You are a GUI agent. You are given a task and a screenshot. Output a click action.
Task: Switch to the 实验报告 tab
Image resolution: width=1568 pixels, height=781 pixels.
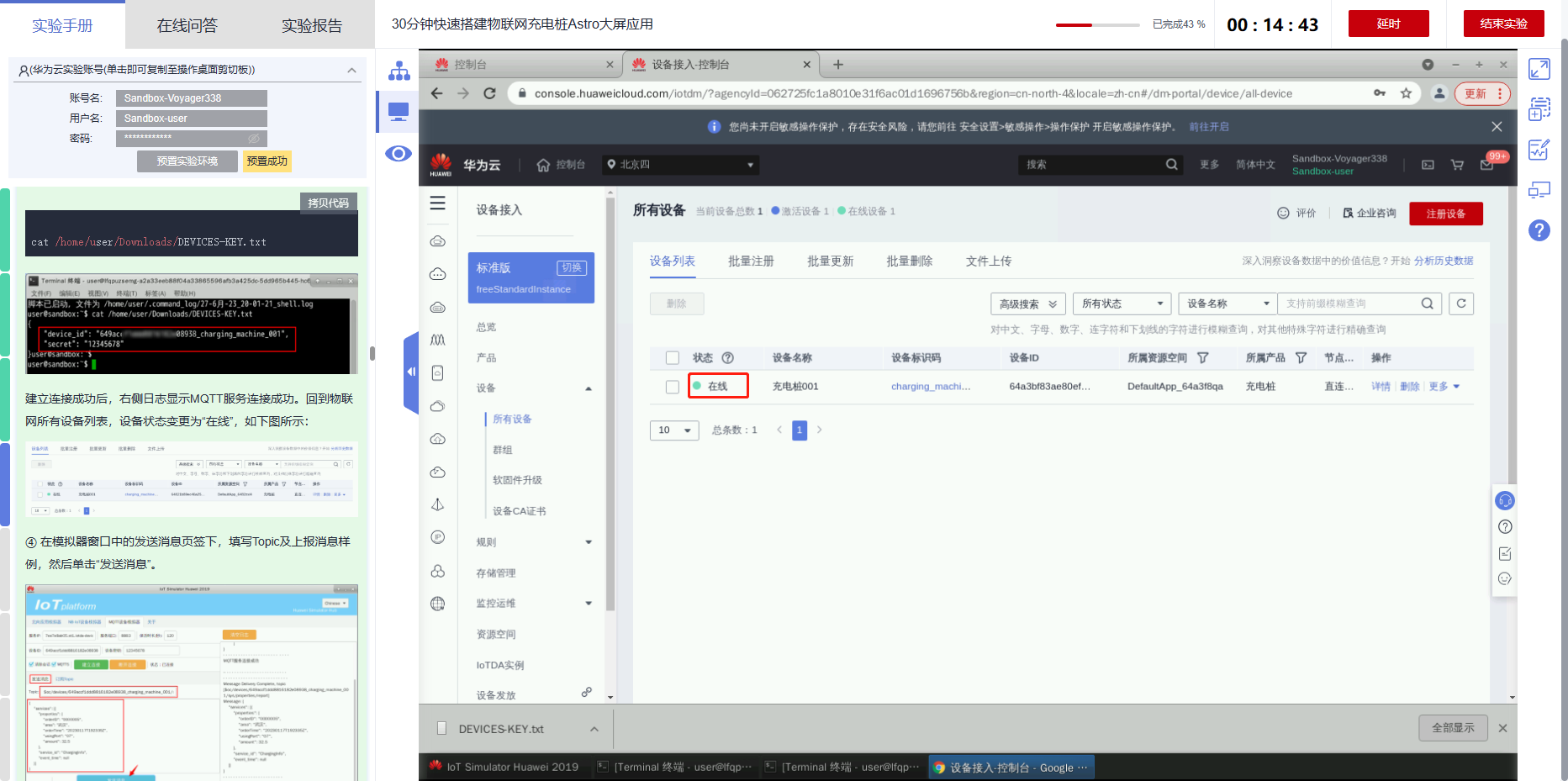click(312, 25)
